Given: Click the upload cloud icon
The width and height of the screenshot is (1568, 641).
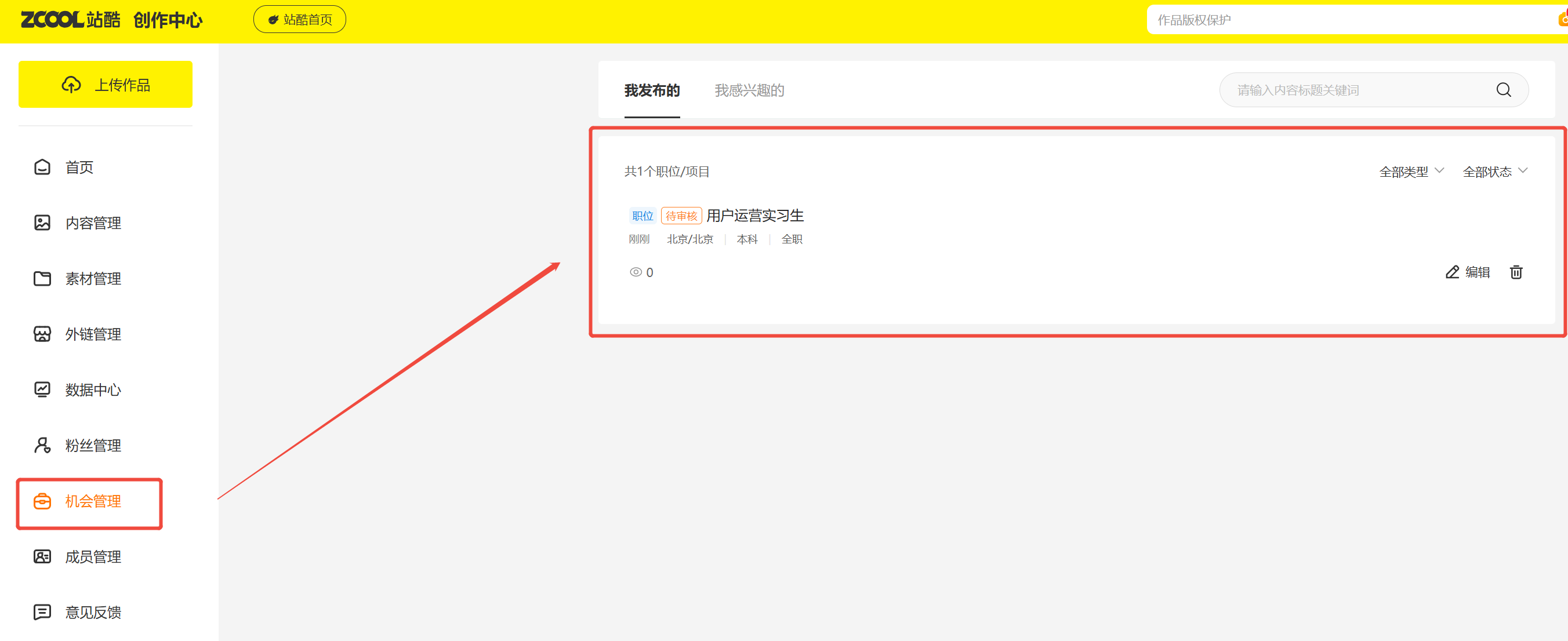Looking at the screenshot, I should point(71,85).
